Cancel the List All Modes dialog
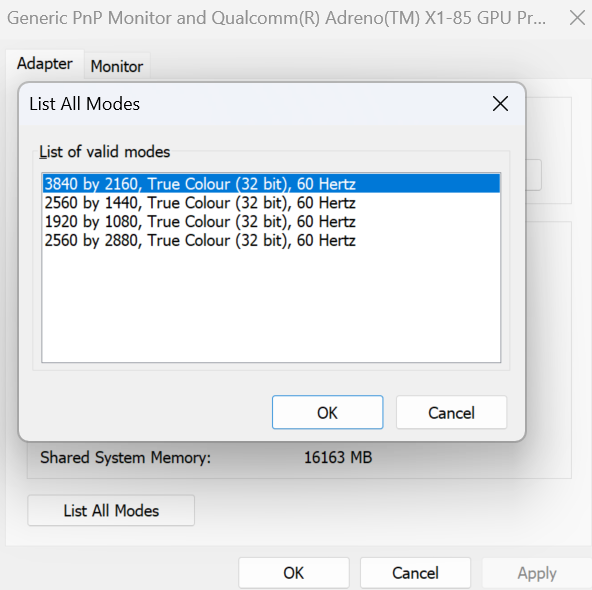This screenshot has height=590, width=592. point(451,412)
